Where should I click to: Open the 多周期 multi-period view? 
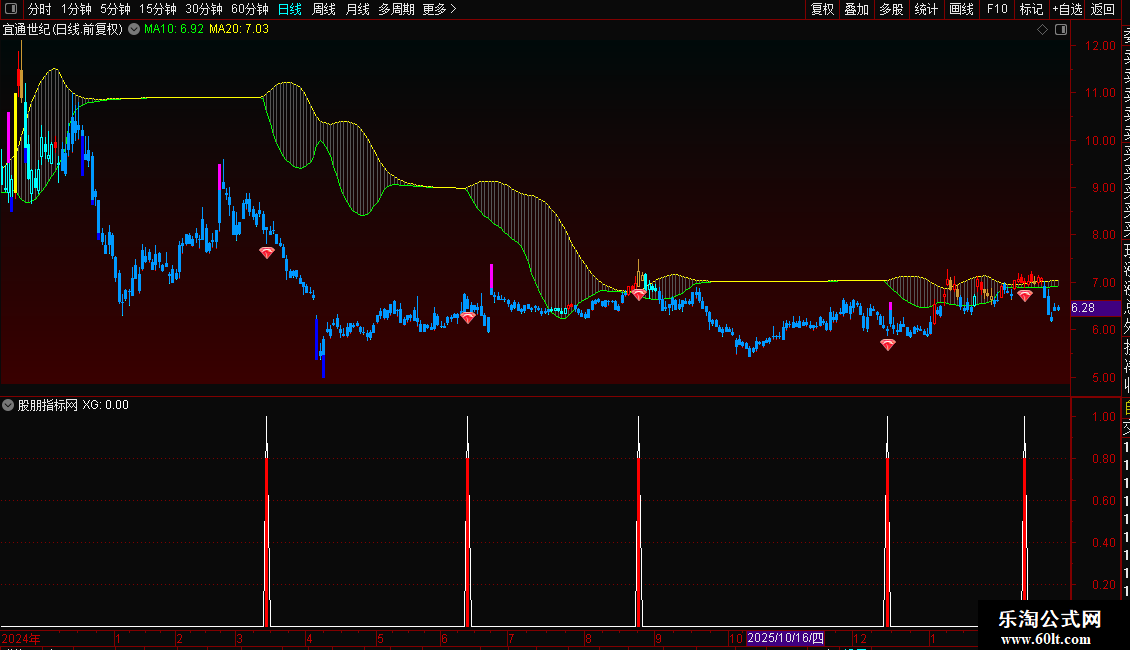pyautogui.click(x=396, y=9)
